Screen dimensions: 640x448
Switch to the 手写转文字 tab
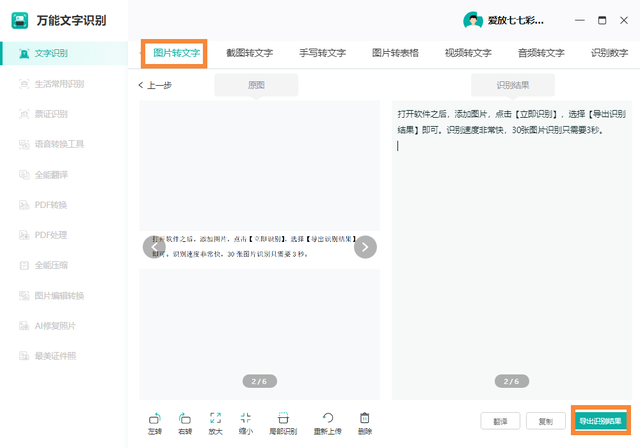coord(322,53)
